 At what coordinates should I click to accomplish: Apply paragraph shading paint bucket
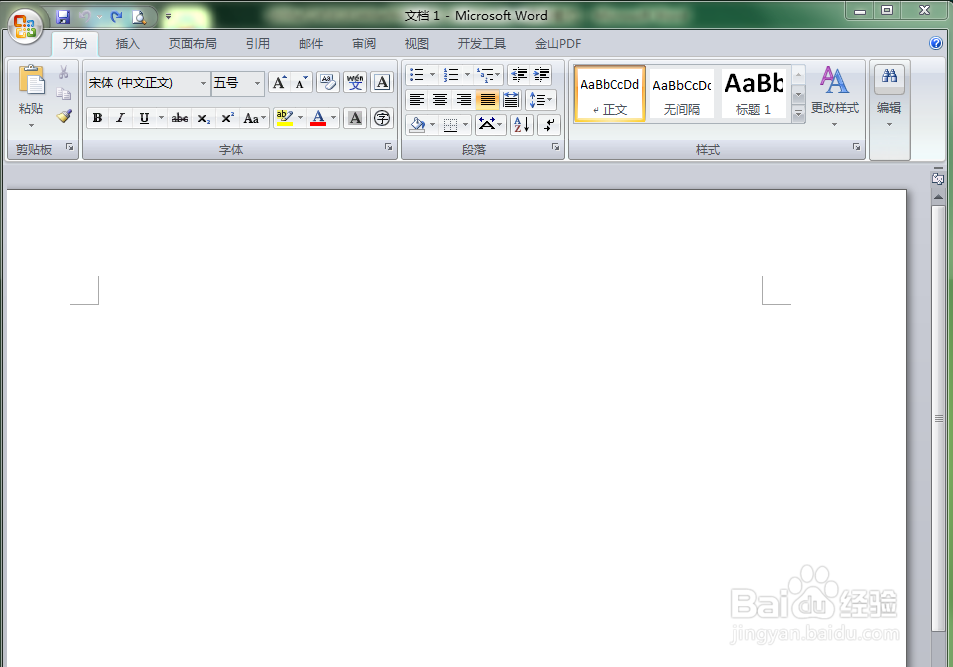click(417, 125)
